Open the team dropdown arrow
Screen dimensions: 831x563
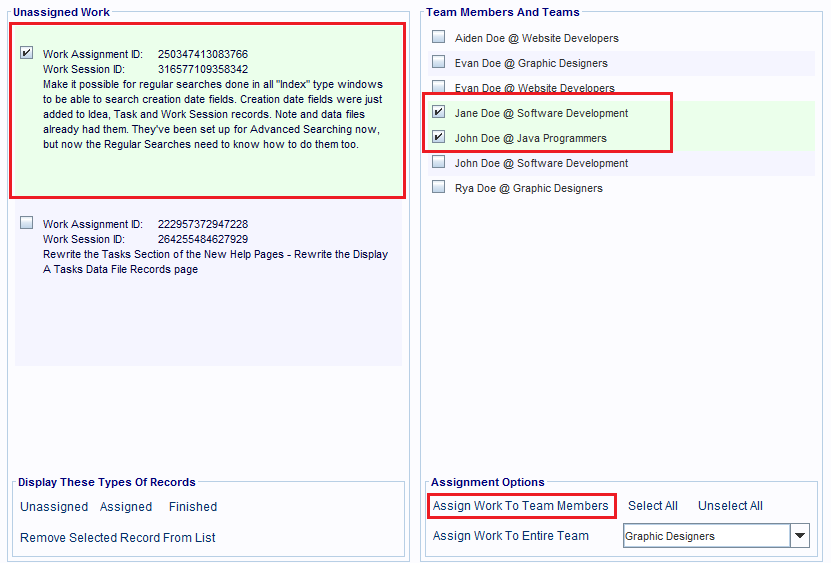click(800, 535)
